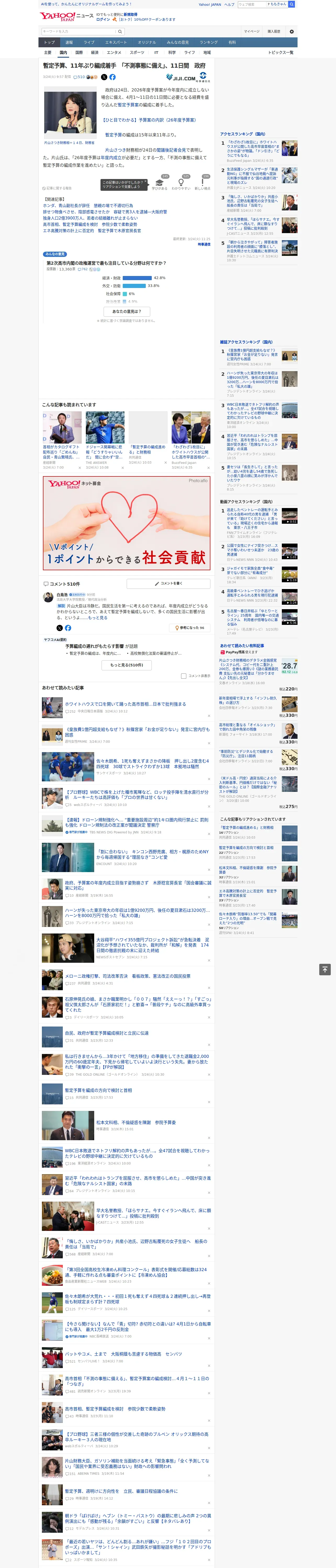Open 【ひと目でわかる】予算案の内訳 link

click(149, 120)
